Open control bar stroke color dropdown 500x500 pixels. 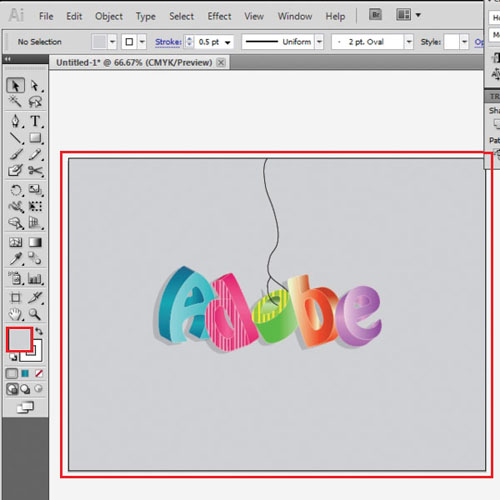142,42
